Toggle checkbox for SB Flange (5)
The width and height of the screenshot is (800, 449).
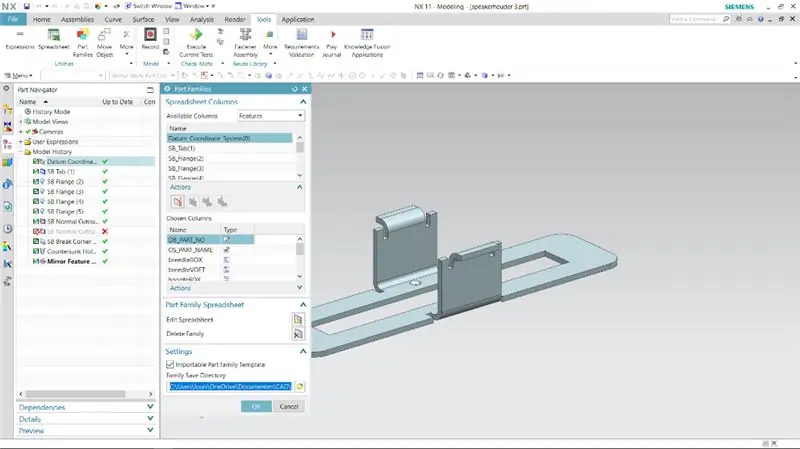[x=36, y=211]
